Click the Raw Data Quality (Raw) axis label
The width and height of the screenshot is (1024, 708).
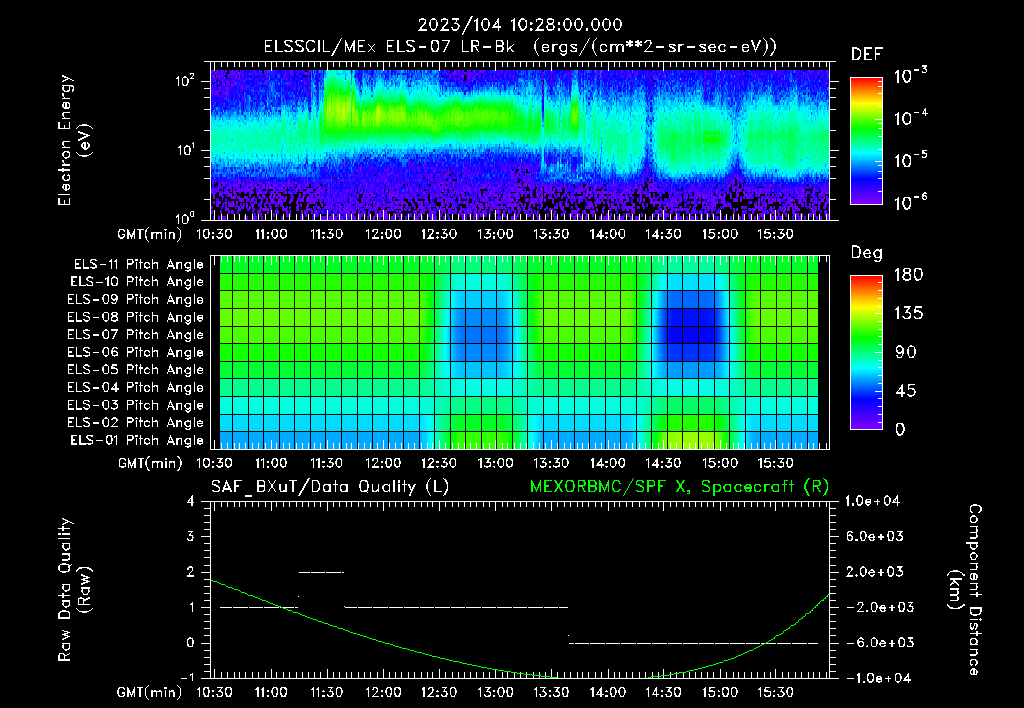coord(74,590)
